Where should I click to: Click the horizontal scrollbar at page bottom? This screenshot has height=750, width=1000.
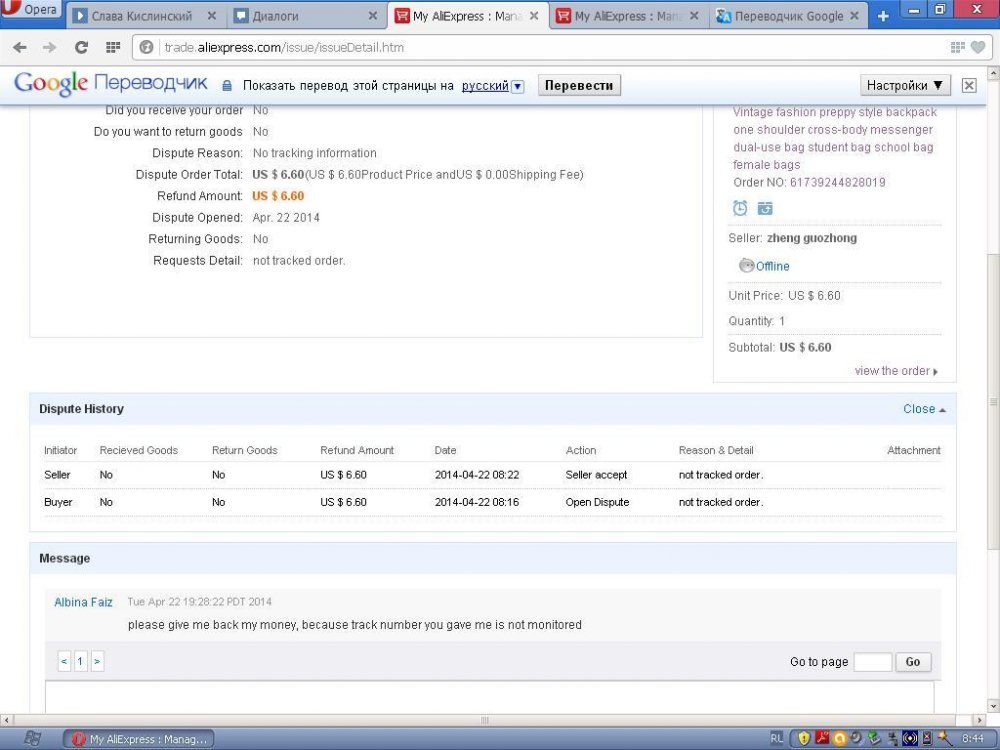click(486, 720)
